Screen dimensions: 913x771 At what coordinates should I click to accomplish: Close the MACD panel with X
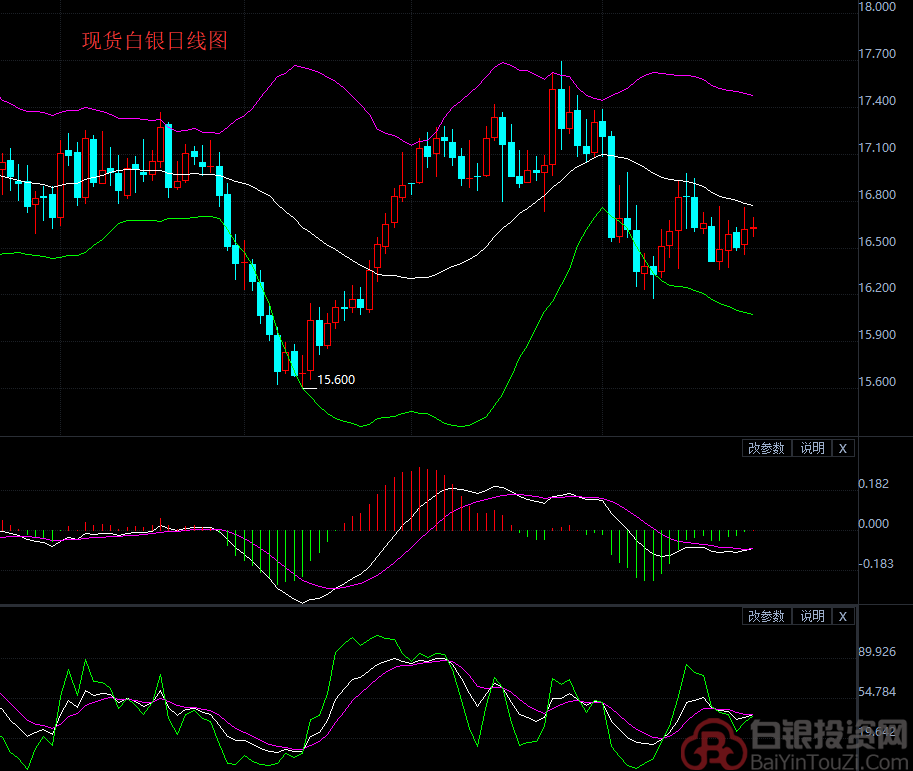click(843, 448)
